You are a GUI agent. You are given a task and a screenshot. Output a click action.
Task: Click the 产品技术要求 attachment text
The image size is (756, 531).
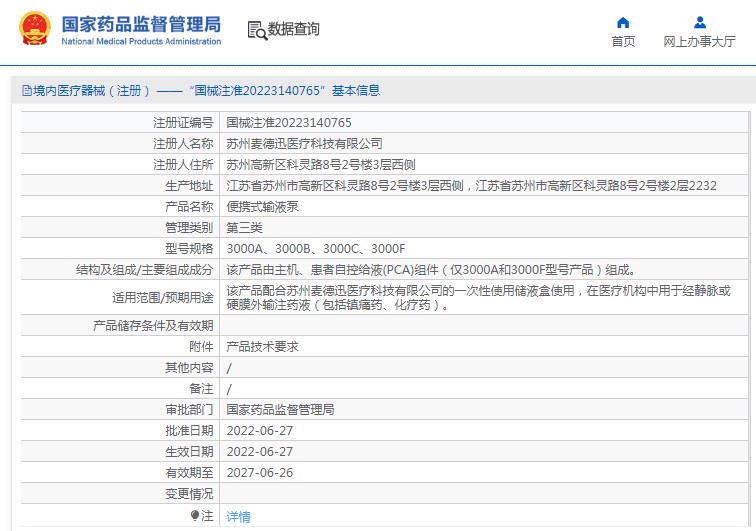click(x=262, y=347)
